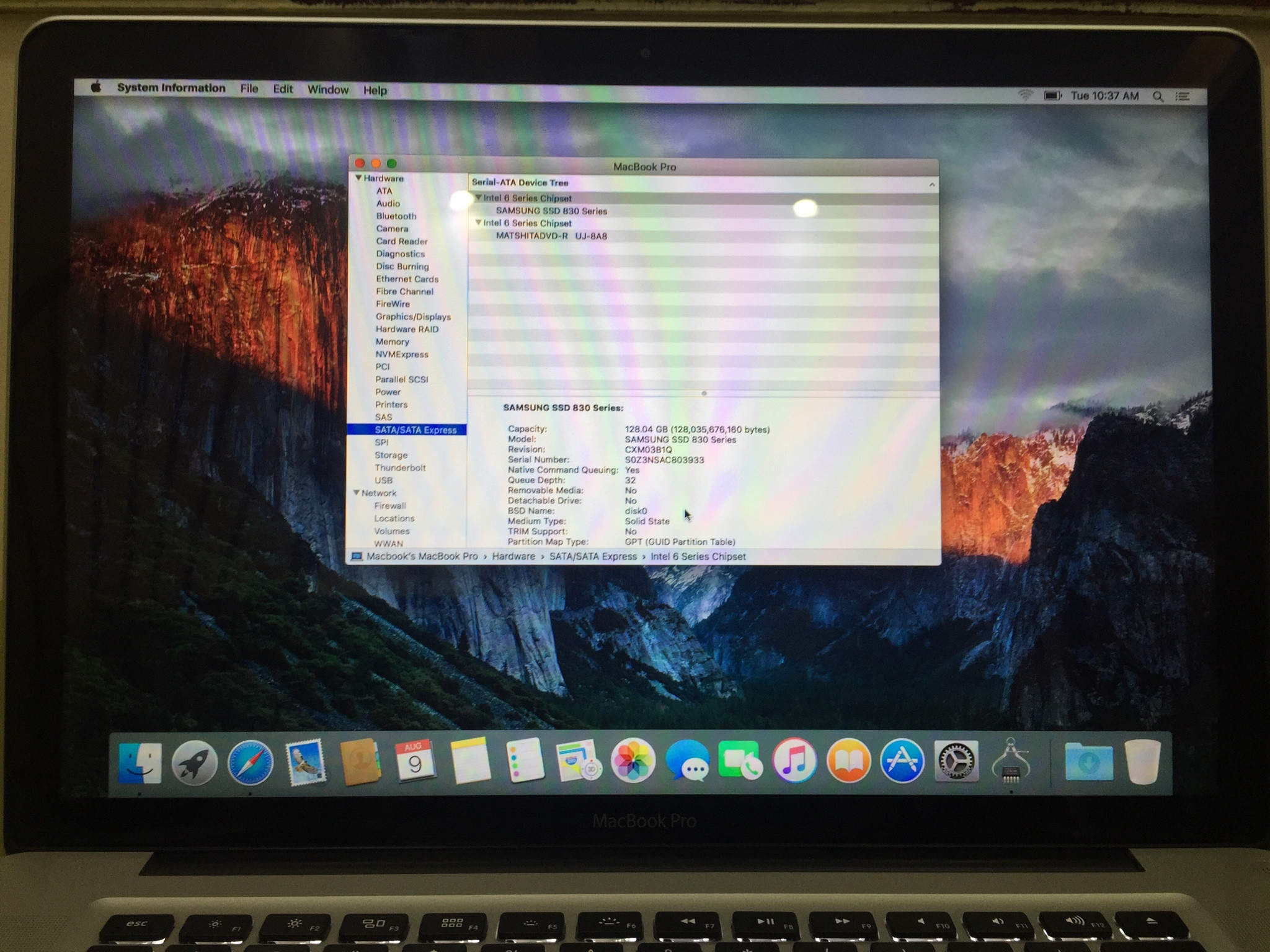Screen dimensions: 1270x952
Task: Select ATA in the sidebar
Action: (x=384, y=191)
